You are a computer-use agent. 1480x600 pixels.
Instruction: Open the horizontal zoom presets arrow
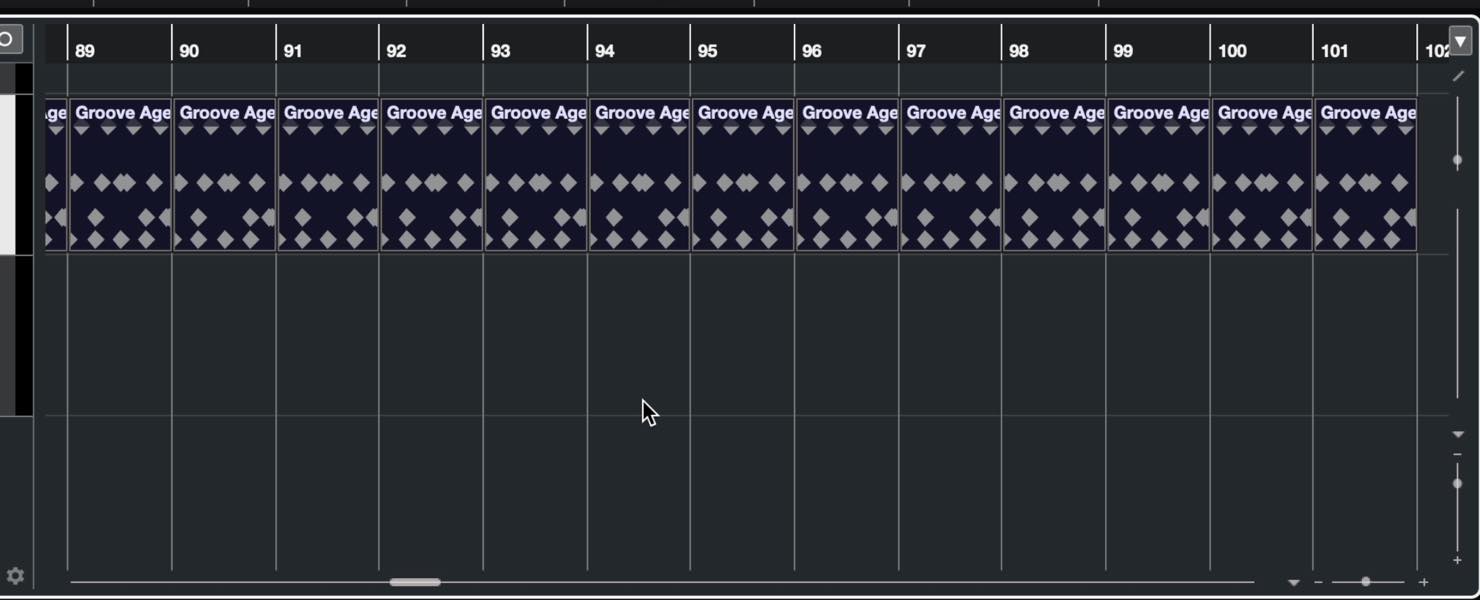[x=1293, y=582]
